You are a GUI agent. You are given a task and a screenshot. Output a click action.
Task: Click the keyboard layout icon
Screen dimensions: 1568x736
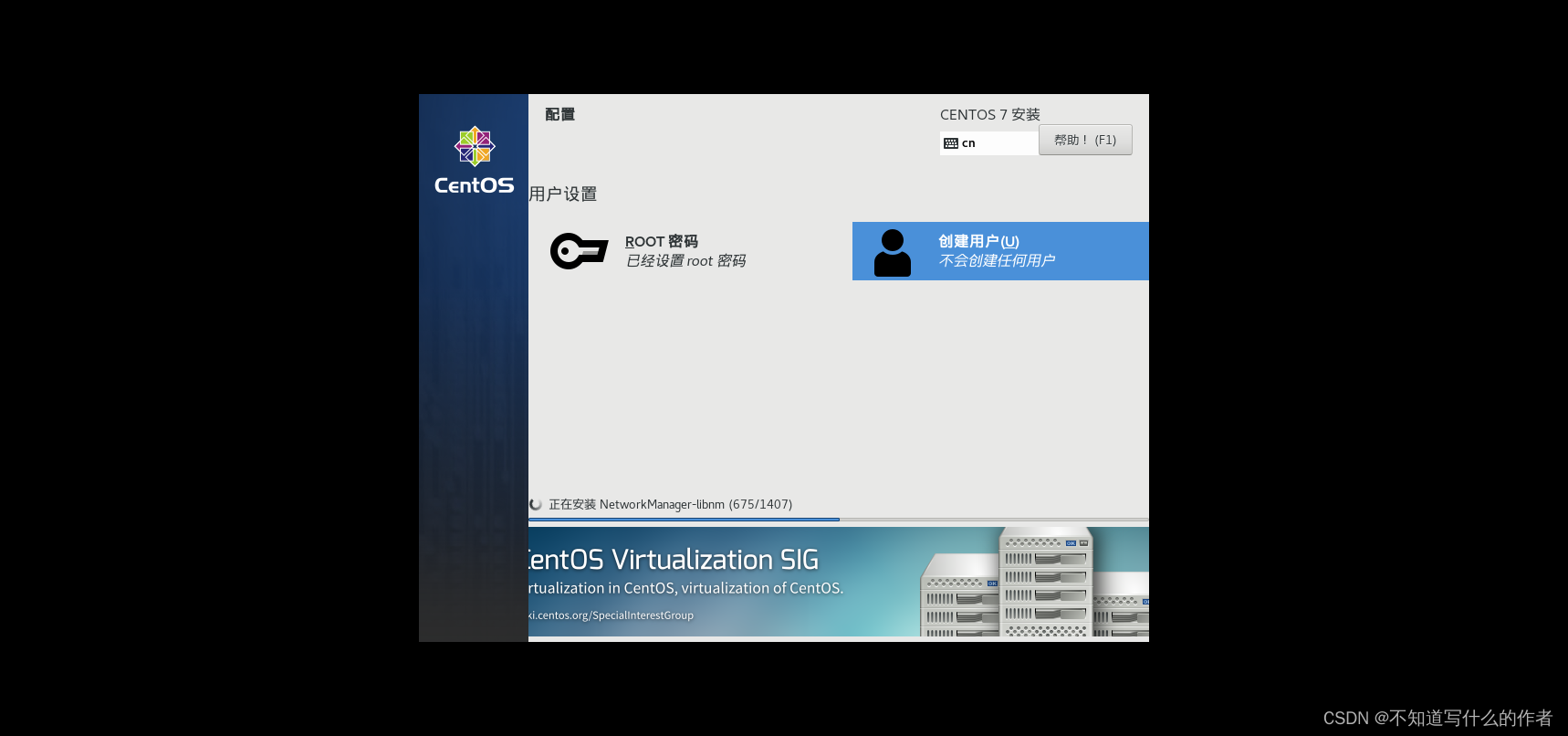pos(951,143)
